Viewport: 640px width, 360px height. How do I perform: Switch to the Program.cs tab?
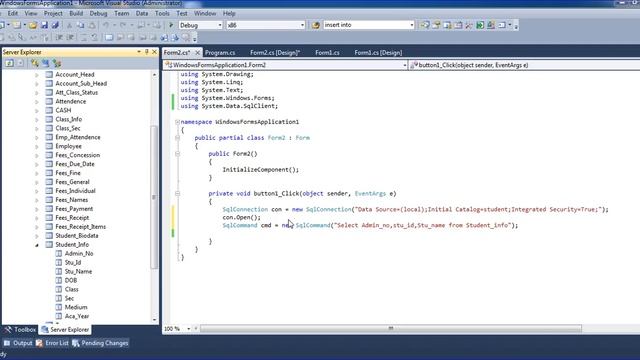220,53
